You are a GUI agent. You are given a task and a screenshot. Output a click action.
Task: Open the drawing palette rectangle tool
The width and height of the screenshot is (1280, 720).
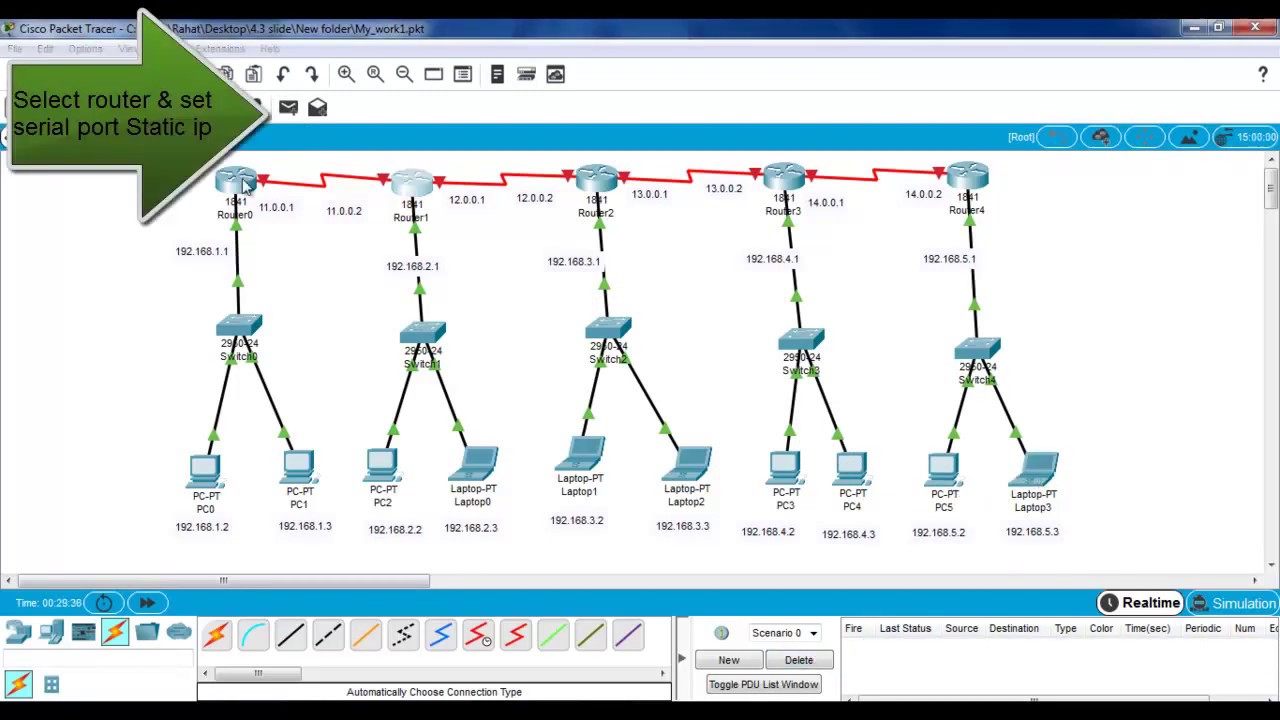(433, 74)
